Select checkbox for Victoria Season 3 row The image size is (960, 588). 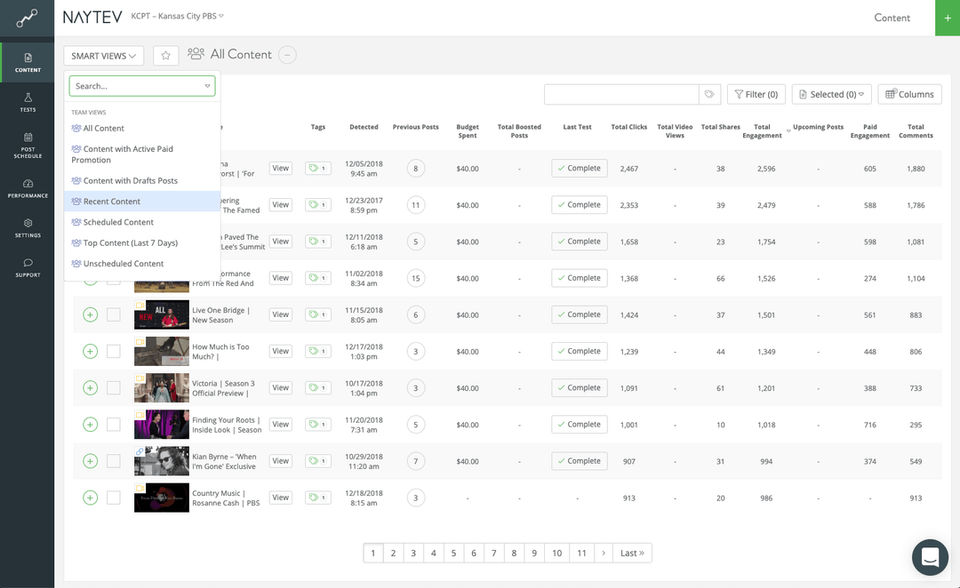click(114, 388)
